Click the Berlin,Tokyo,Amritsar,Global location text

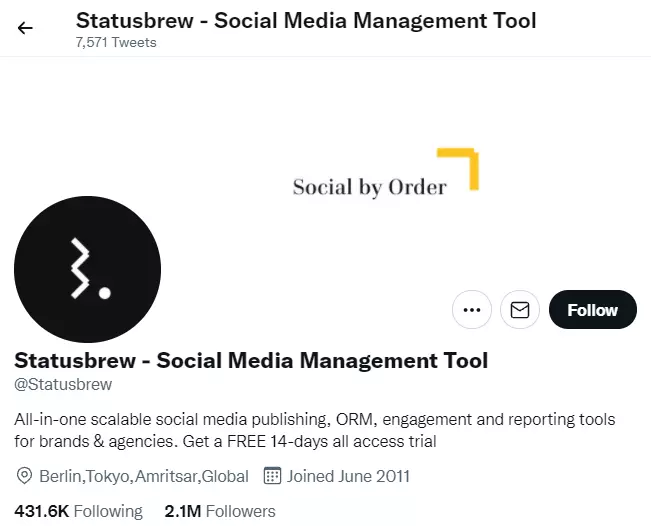coord(144,476)
